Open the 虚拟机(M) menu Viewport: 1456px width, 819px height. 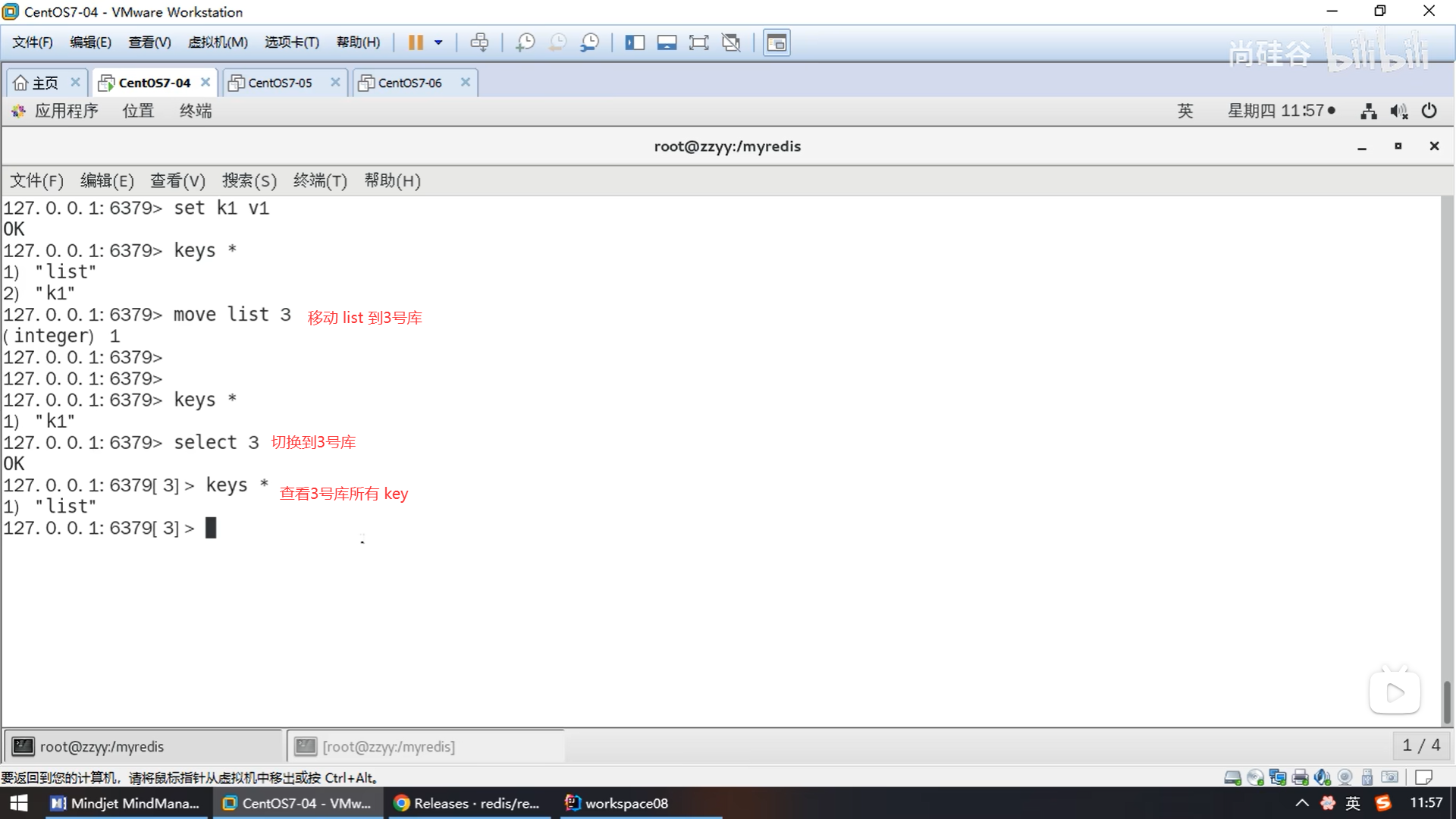point(218,42)
